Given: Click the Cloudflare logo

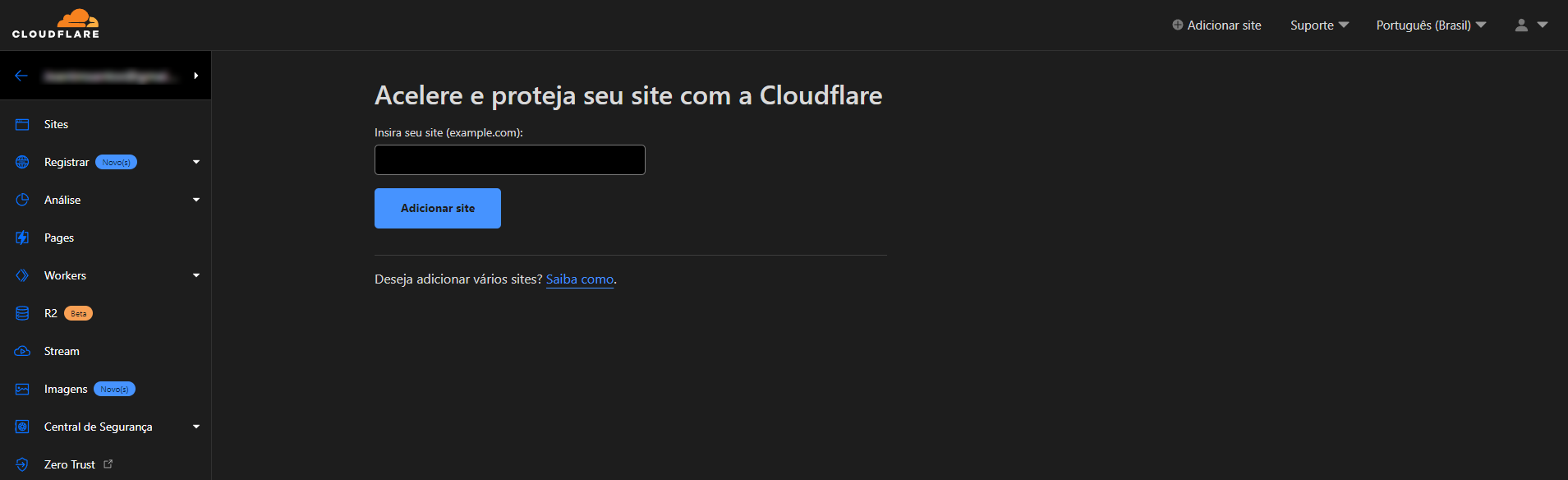Looking at the screenshot, I should tap(56, 25).
